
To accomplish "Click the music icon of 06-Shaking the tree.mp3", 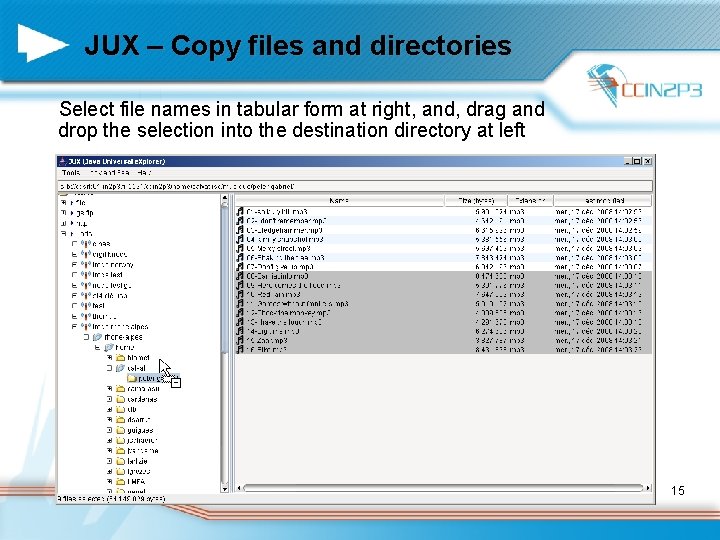I will pos(240,258).
